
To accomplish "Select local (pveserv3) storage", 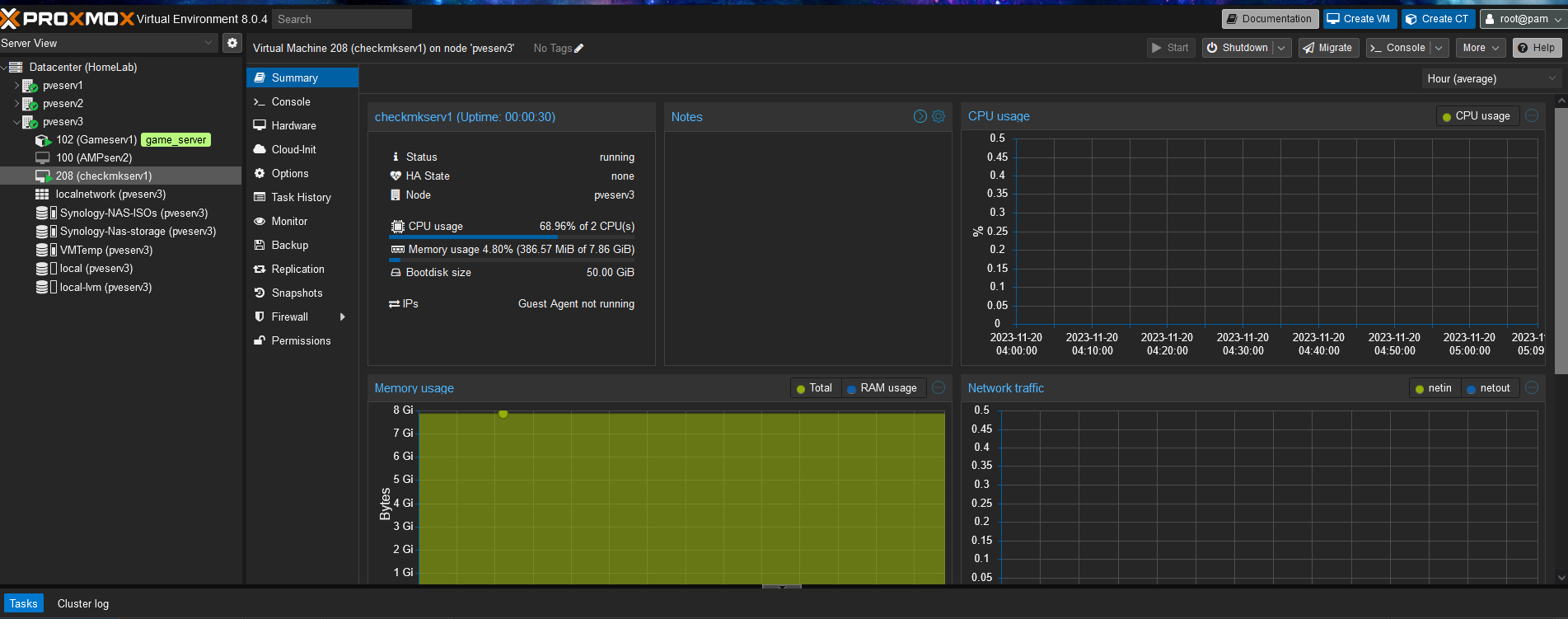I will point(96,268).
